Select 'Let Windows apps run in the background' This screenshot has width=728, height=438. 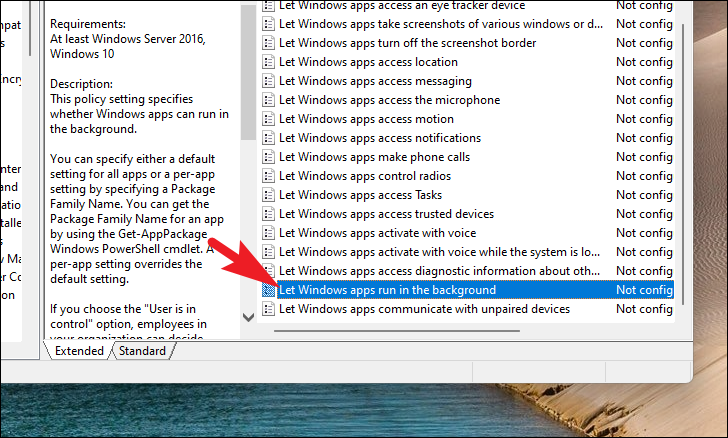coord(387,290)
